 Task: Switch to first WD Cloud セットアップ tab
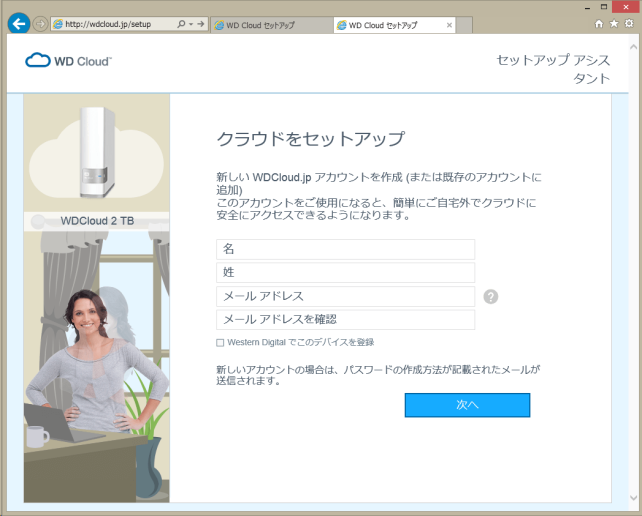[x=272, y=25]
